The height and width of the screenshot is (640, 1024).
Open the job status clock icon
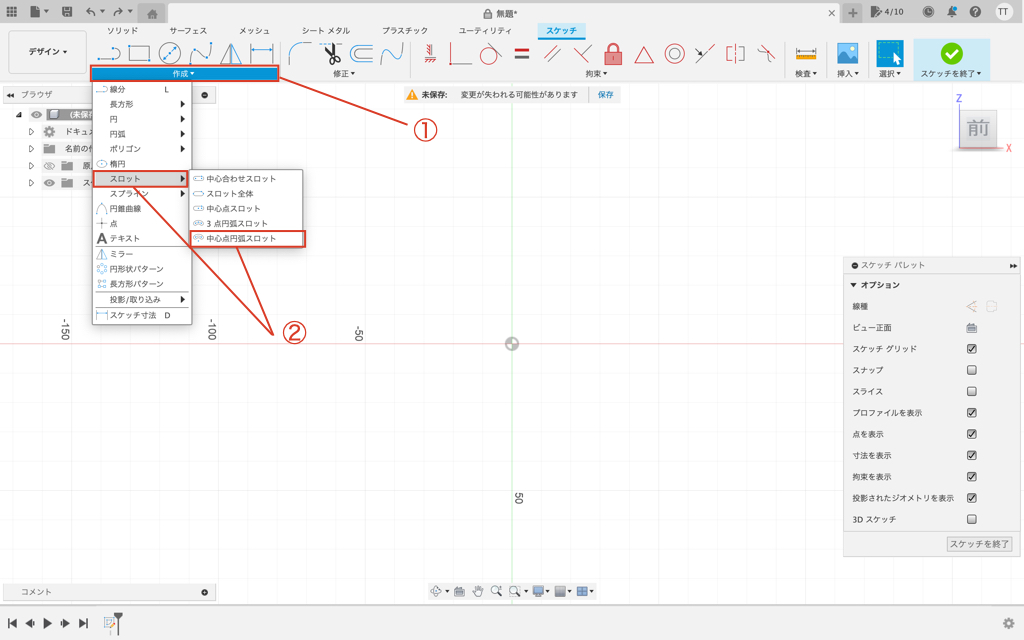click(x=928, y=12)
